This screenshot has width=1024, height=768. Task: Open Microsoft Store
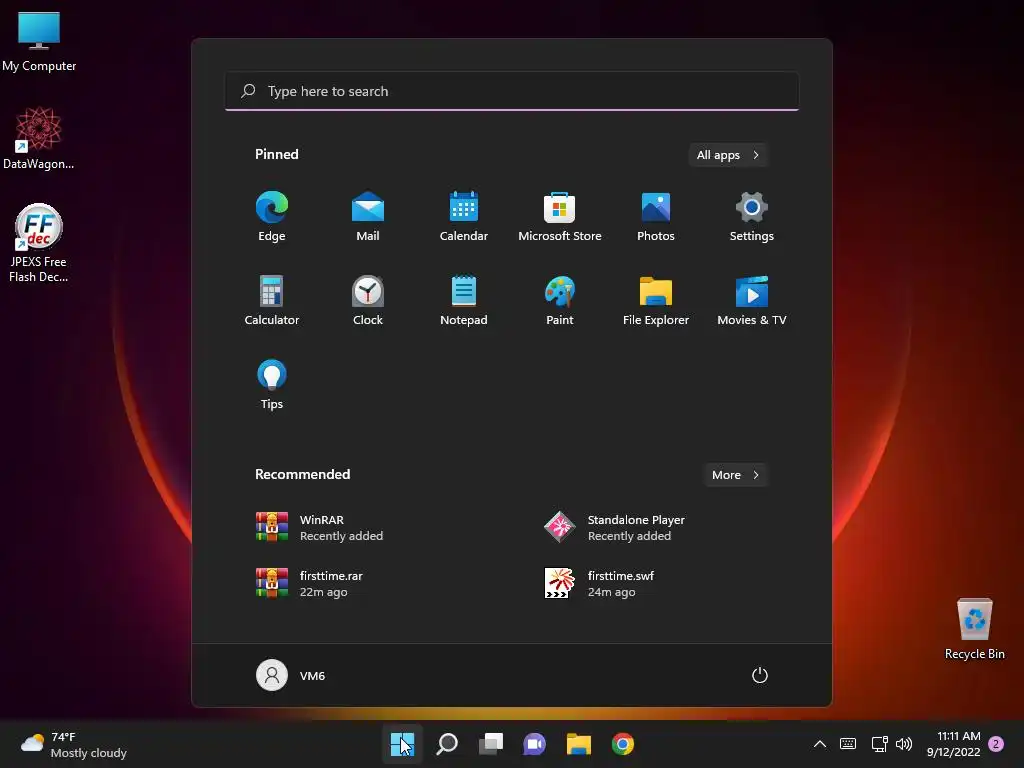[560, 216]
